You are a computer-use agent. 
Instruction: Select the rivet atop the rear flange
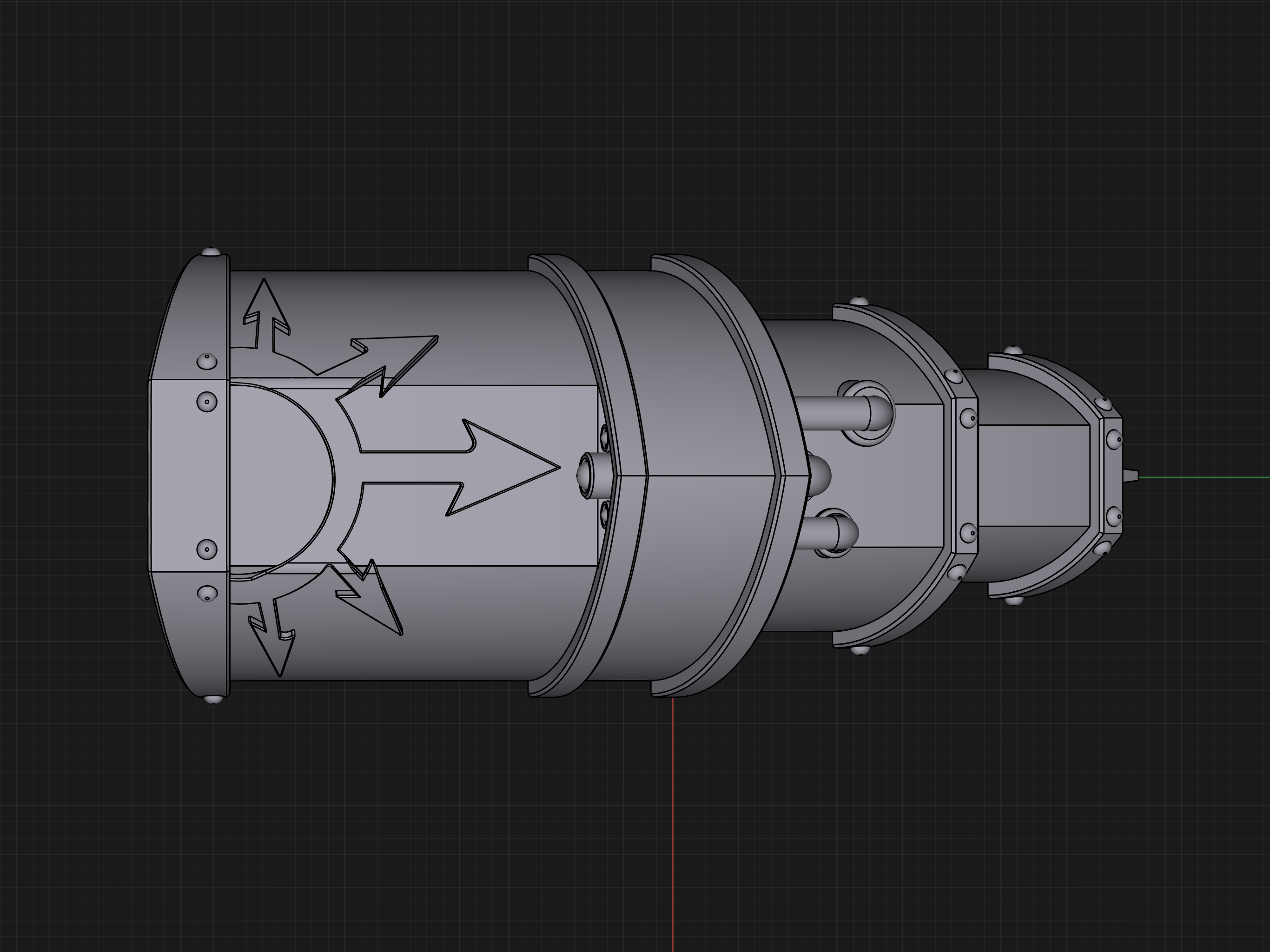coord(212,251)
